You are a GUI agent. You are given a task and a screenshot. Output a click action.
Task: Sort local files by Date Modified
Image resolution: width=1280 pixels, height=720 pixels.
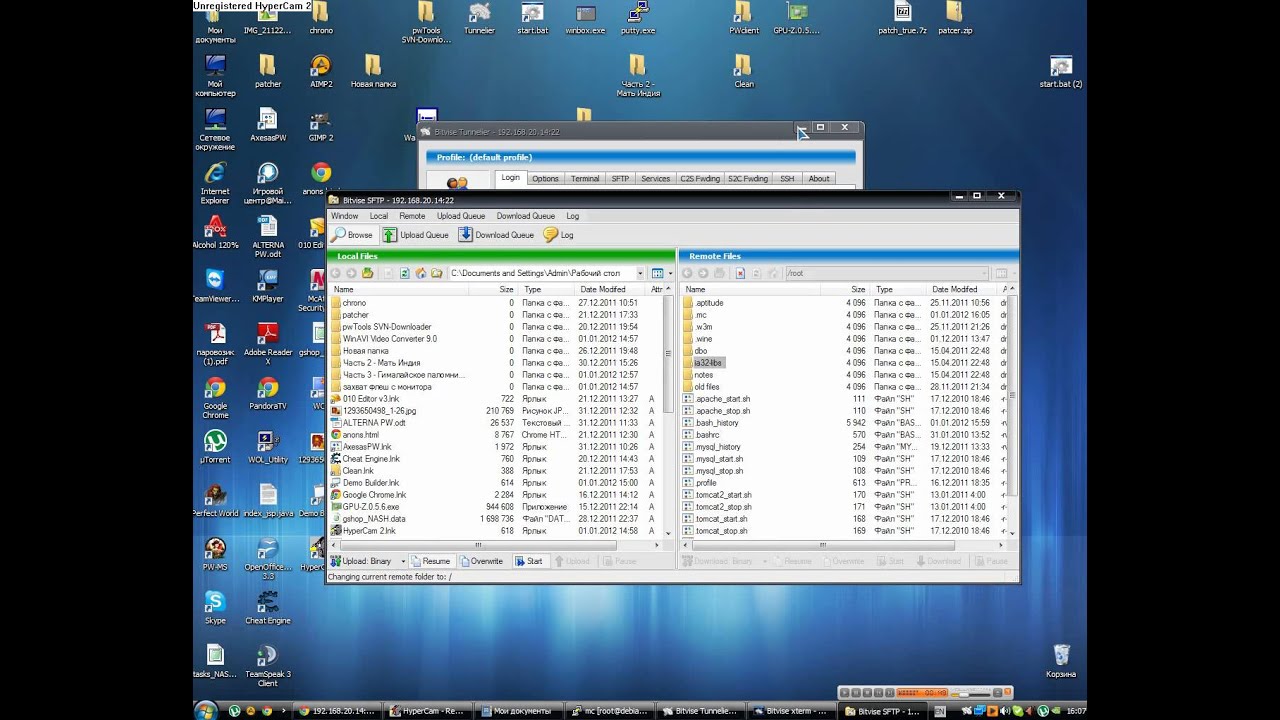point(611,289)
